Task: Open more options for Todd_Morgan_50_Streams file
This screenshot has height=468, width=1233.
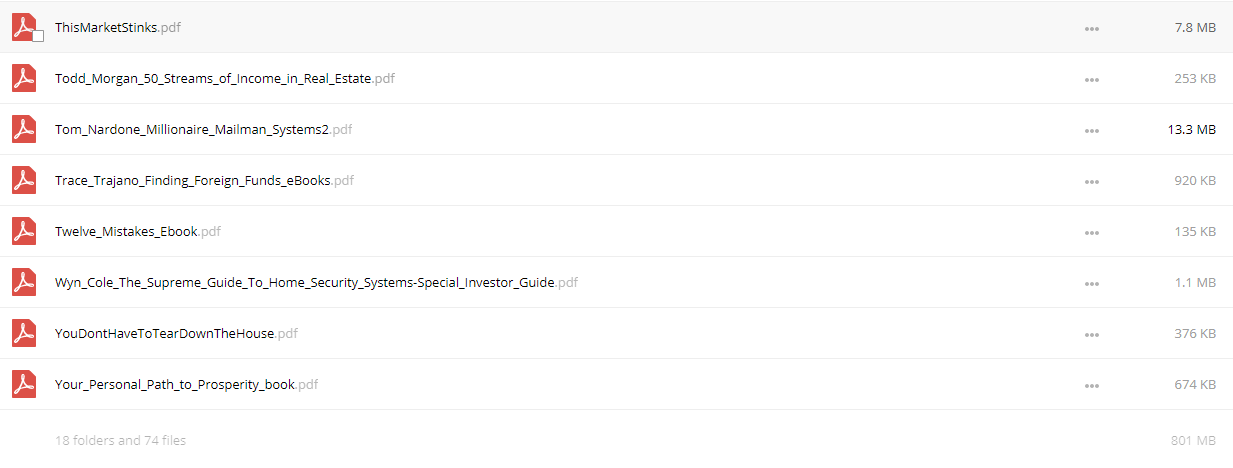Action: tap(1092, 79)
